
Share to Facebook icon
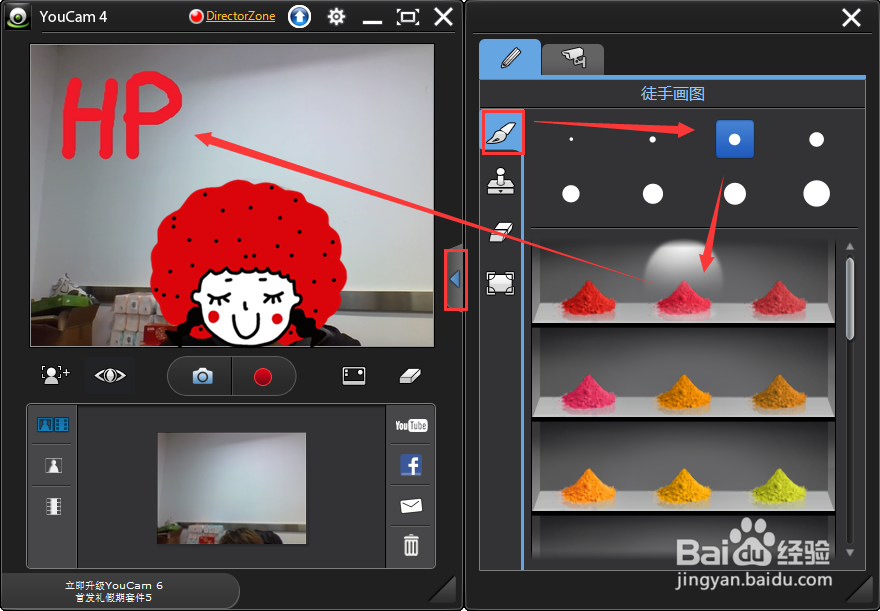click(410, 464)
